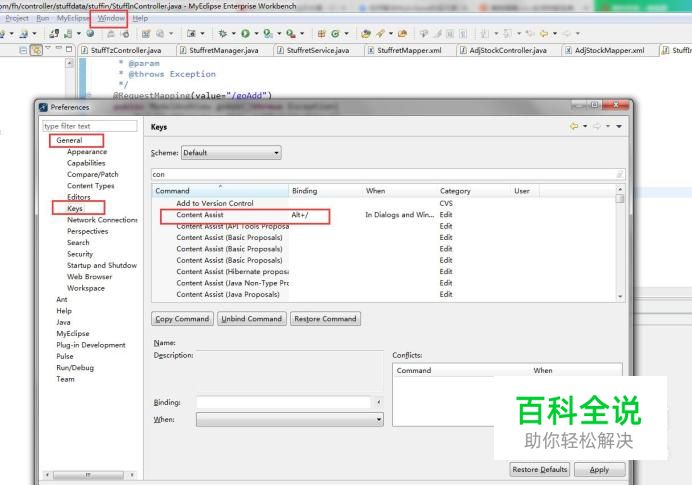
Task: Click the back arrow in Preferences Keys header
Action: pos(574,127)
